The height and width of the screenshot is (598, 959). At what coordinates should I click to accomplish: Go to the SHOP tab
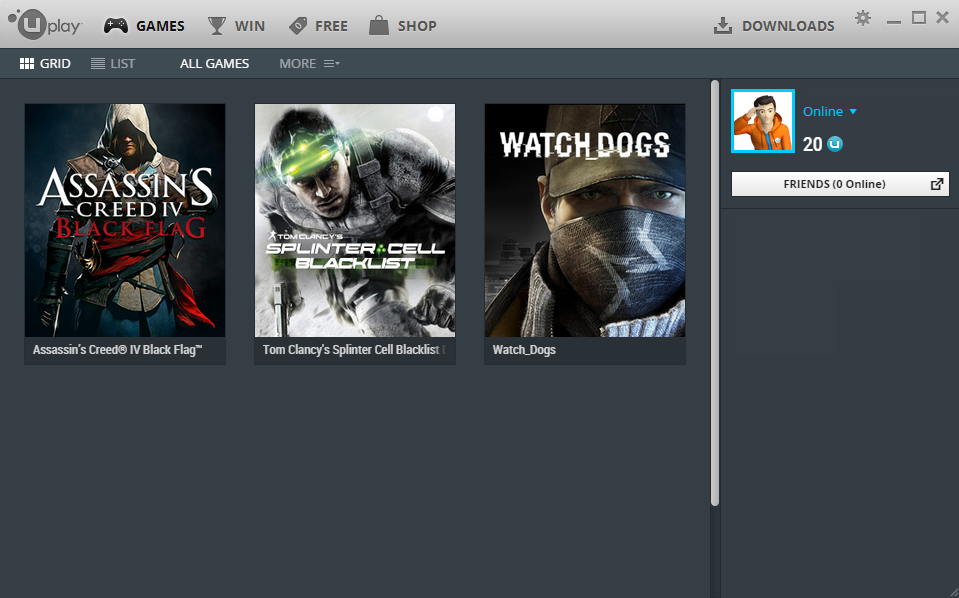(403, 26)
